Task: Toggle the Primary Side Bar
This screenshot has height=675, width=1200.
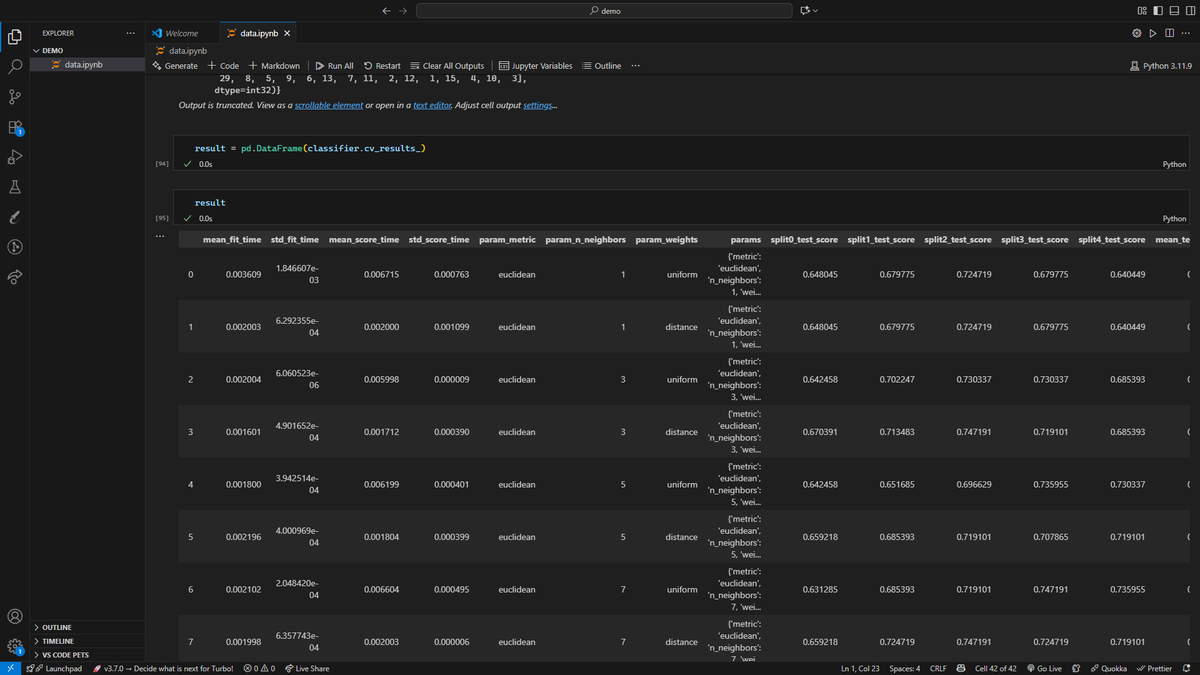Action: 1158,11
